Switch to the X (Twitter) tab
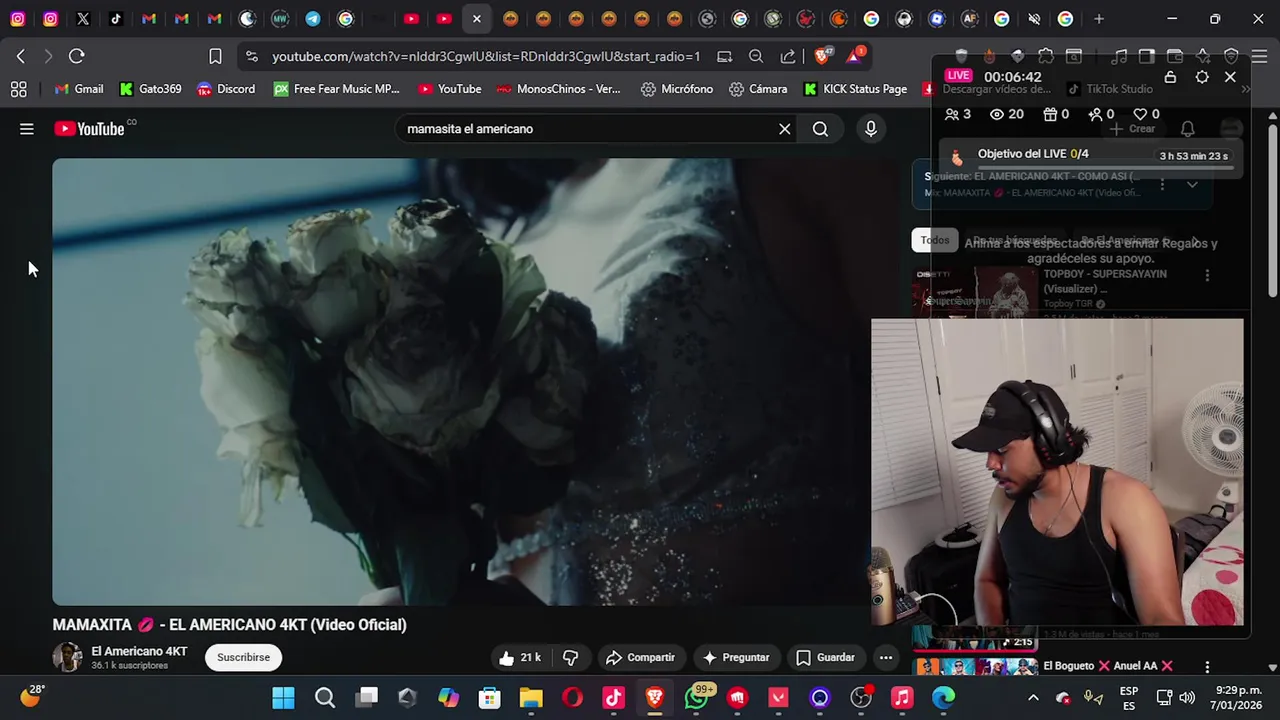The height and width of the screenshot is (720, 1280). [x=83, y=18]
